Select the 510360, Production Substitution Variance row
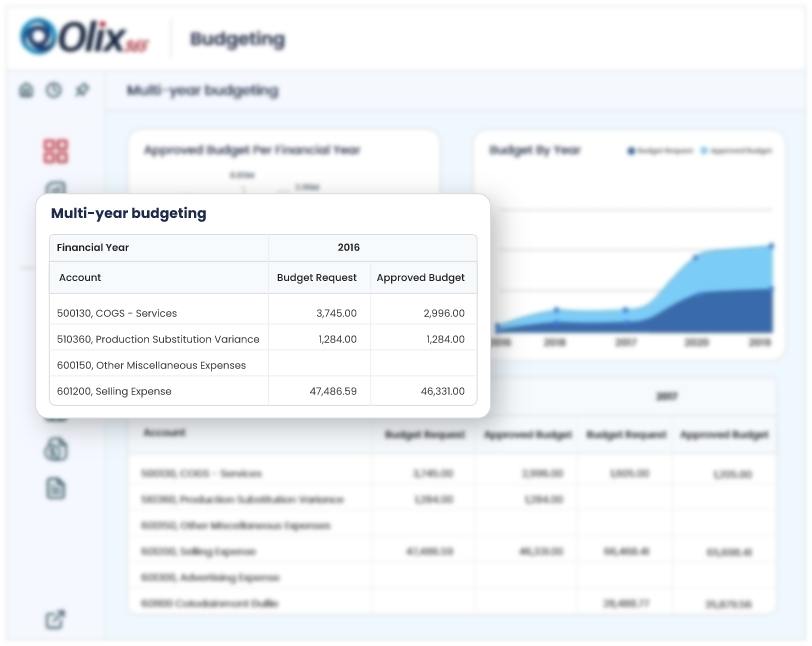The height and width of the screenshot is (646, 812). [158, 339]
